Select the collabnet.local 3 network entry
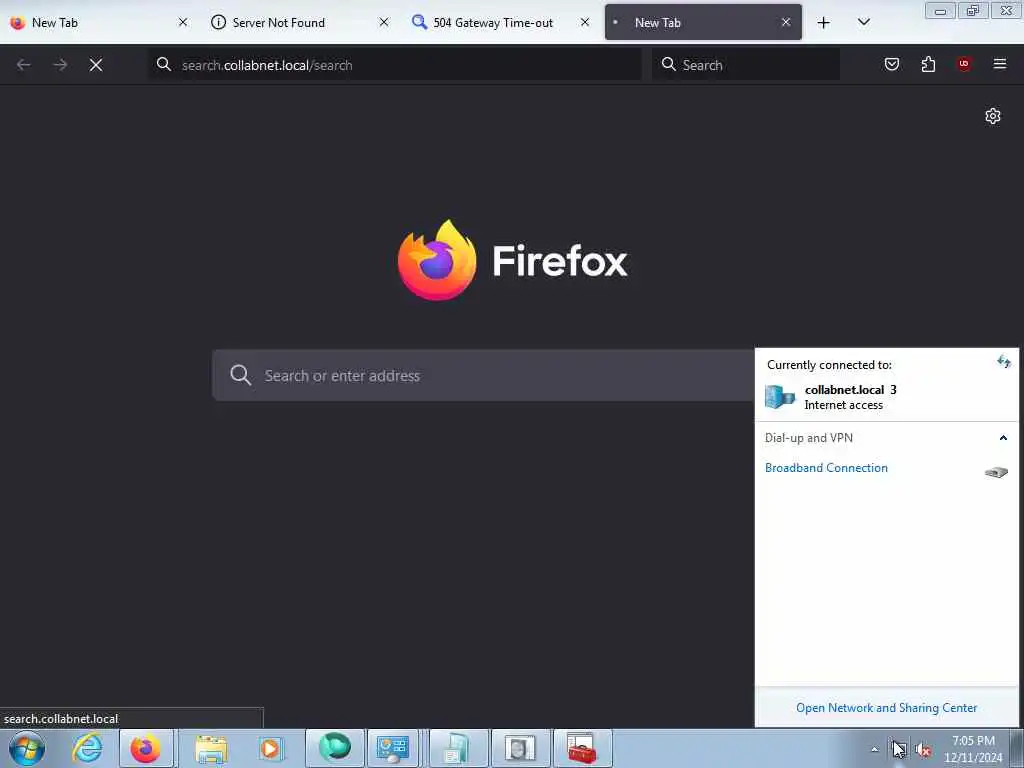This screenshot has height=768, width=1024. pos(887,397)
